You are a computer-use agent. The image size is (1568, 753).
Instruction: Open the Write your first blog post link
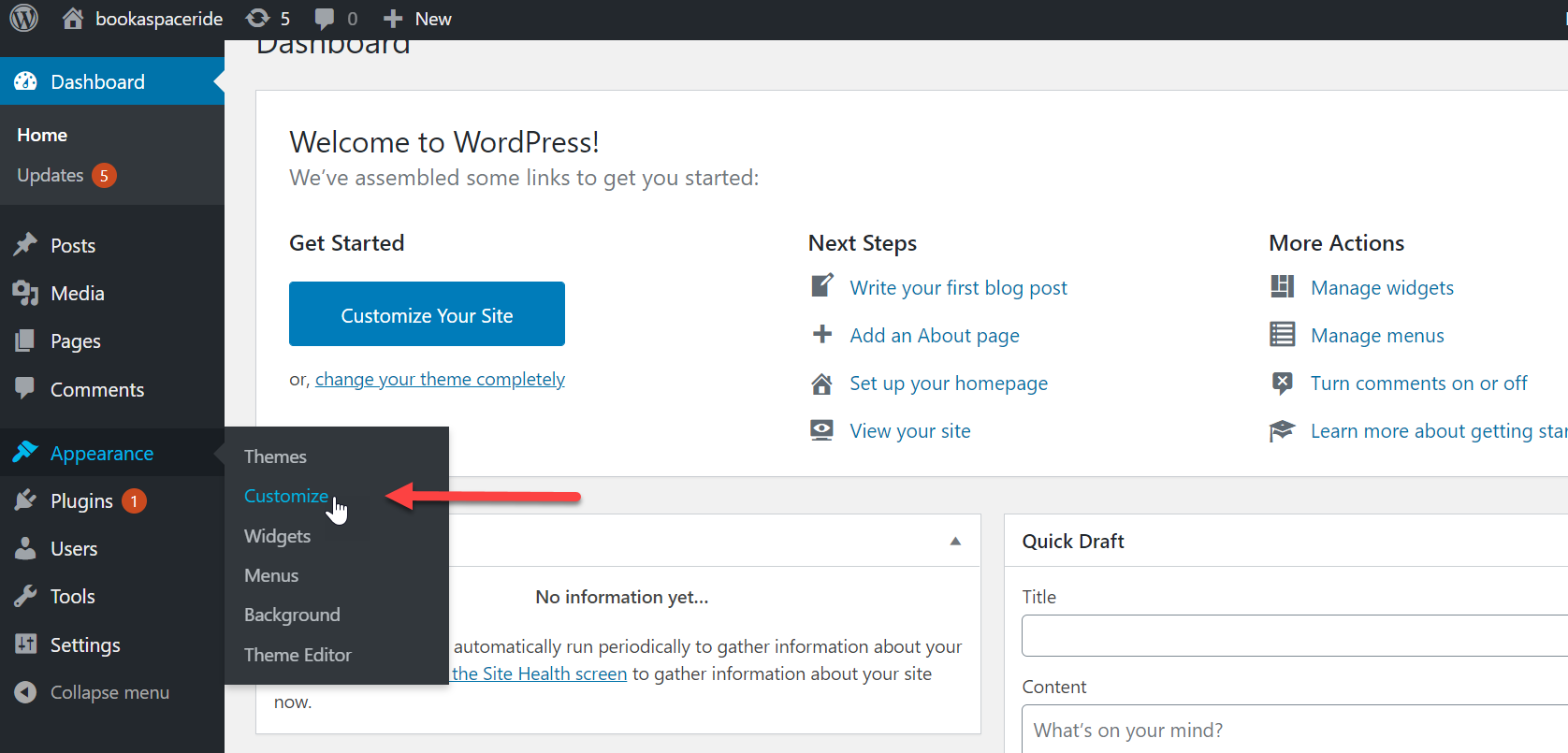(x=958, y=288)
